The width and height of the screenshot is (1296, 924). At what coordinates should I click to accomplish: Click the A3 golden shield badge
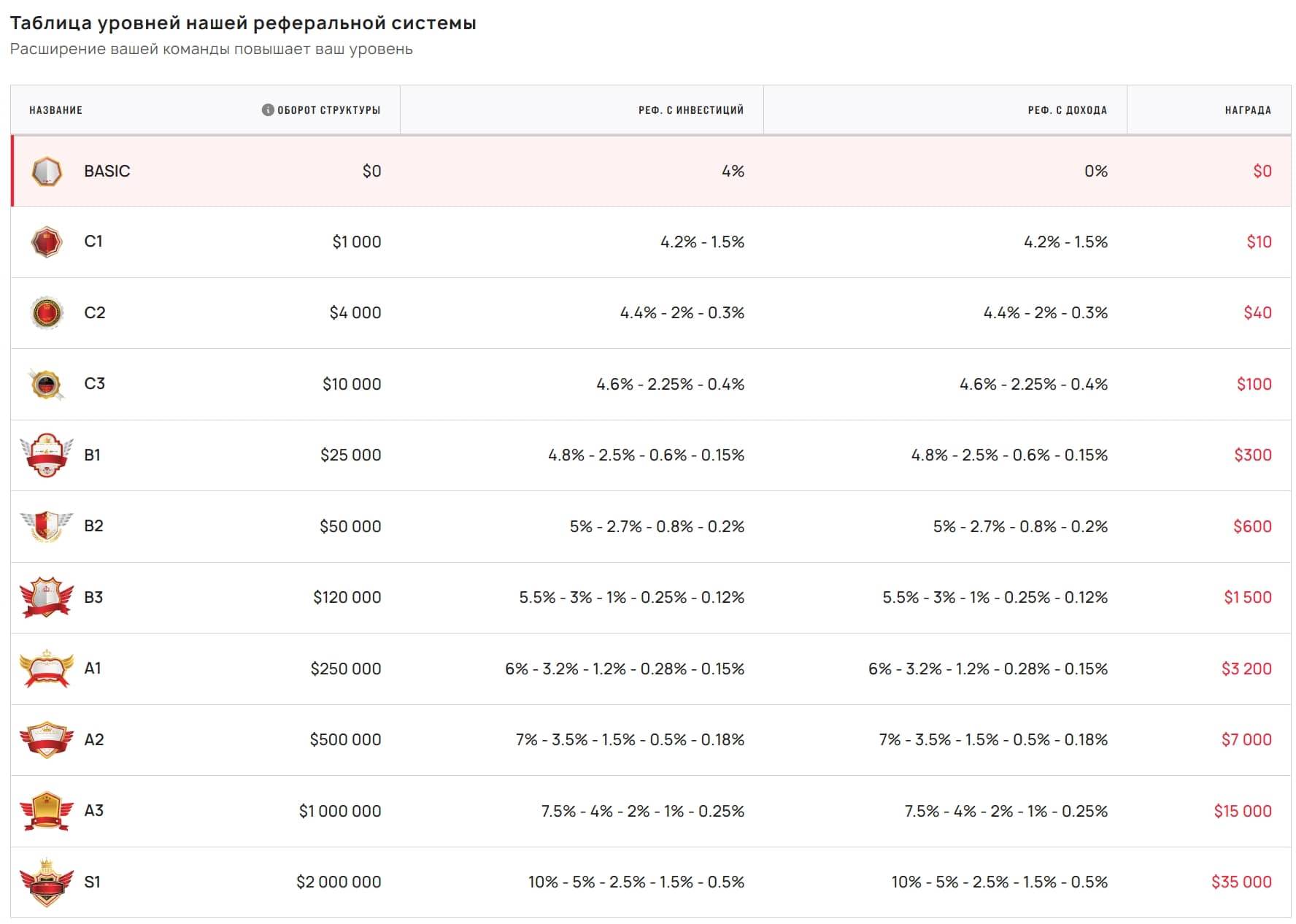(46, 811)
